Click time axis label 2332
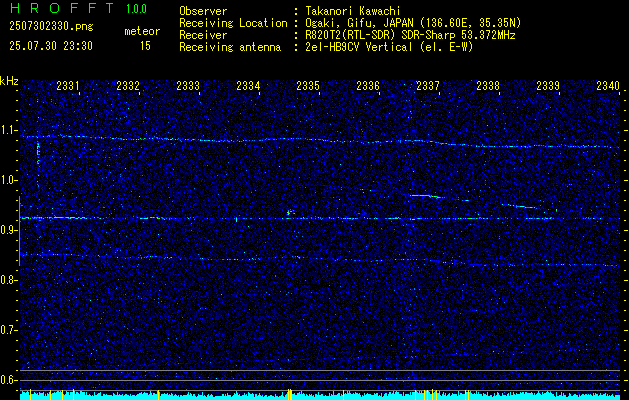The width and height of the screenshot is (629, 400). pos(128,86)
